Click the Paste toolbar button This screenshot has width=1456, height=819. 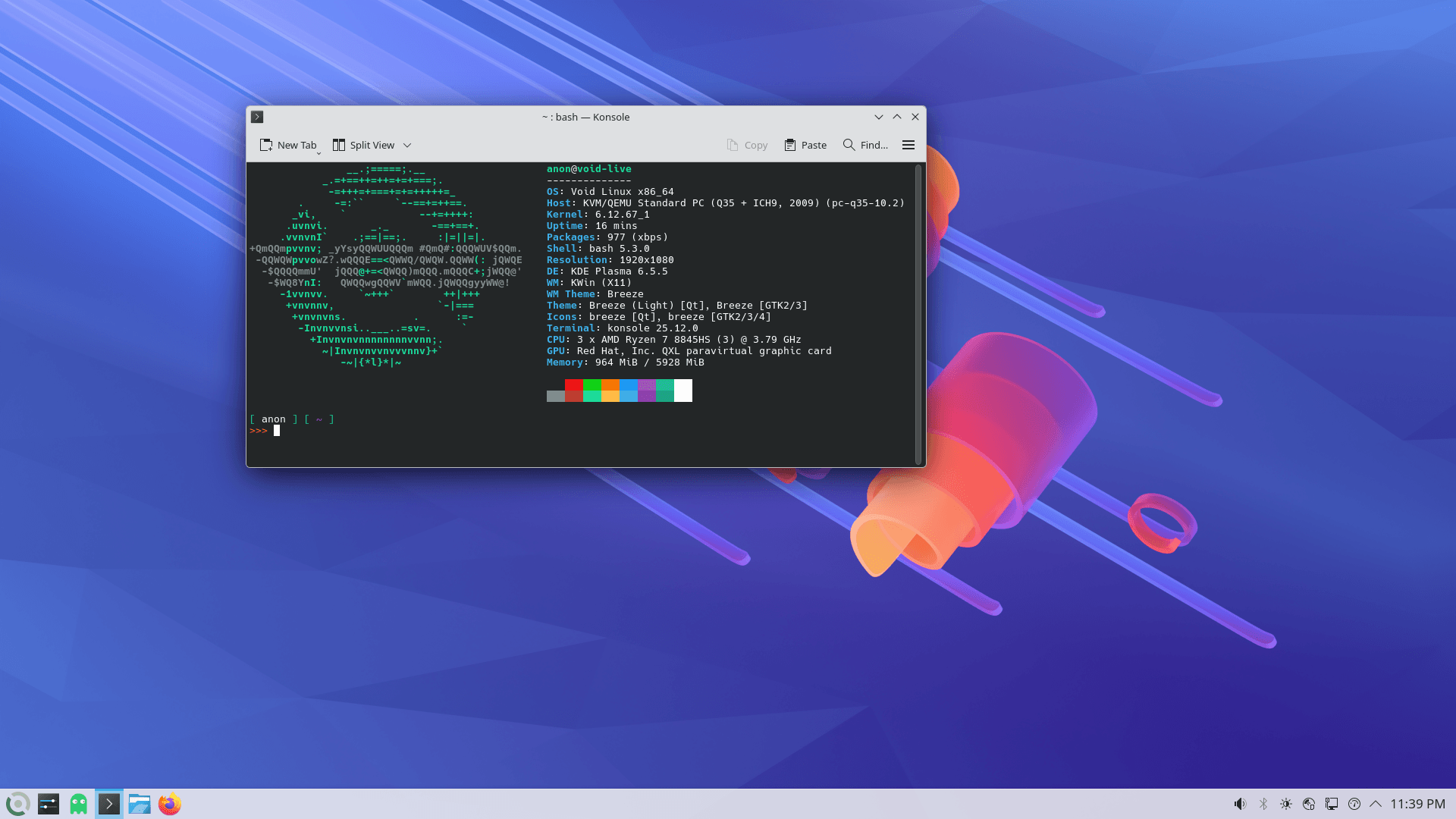[x=805, y=145]
